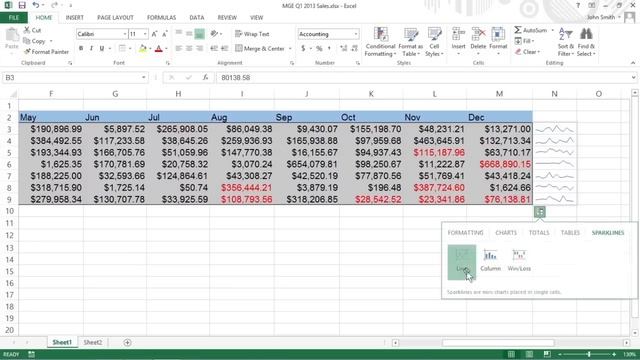Switch to the DATA tab
Screen dimensions: 640x360
click(197, 18)
